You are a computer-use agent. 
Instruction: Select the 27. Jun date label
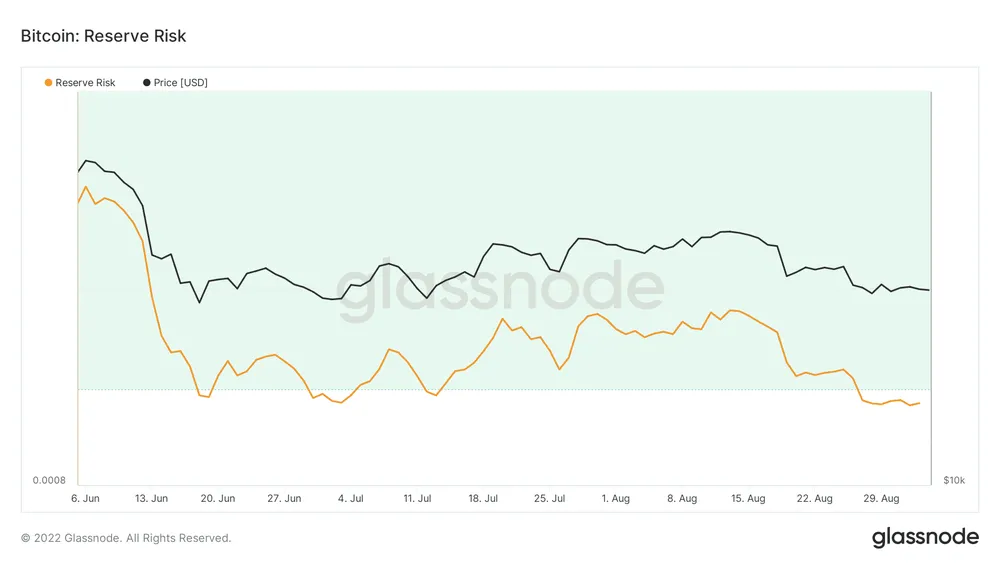tap(285, 498)
